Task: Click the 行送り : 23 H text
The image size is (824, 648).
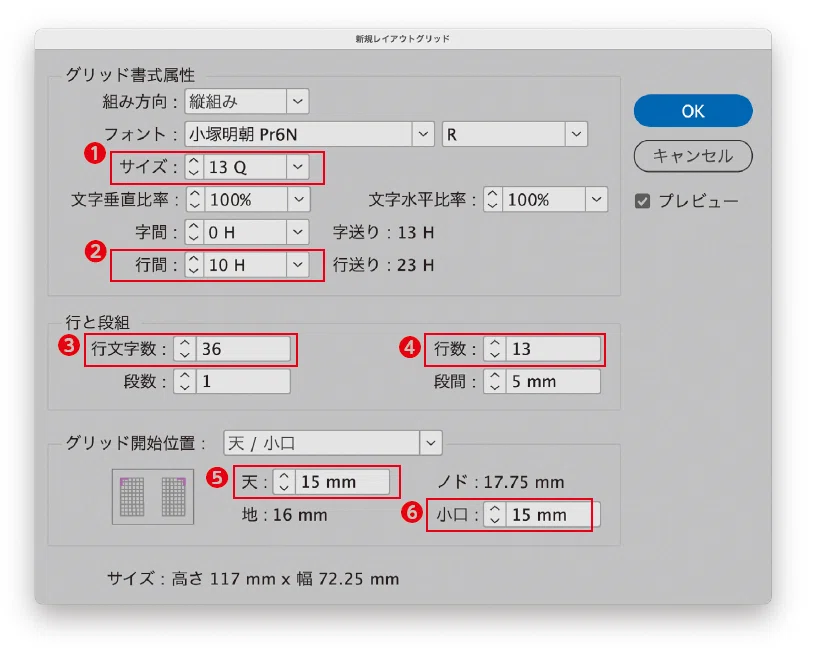Action: pyautogui.click(x=384, y=265)
